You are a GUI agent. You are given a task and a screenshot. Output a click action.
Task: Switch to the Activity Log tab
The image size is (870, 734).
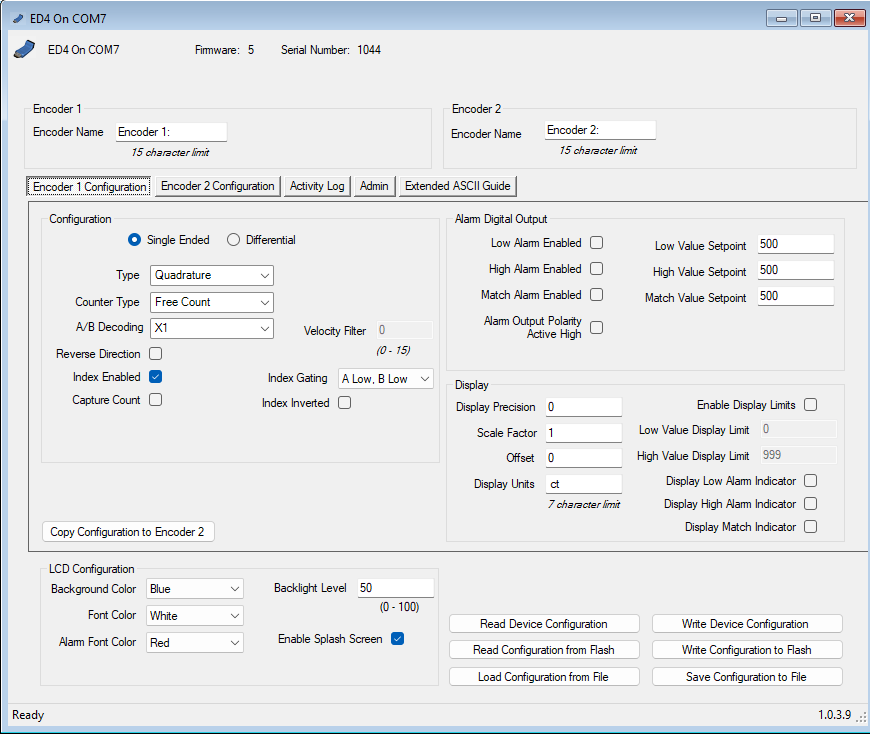(x=316, y=186)
